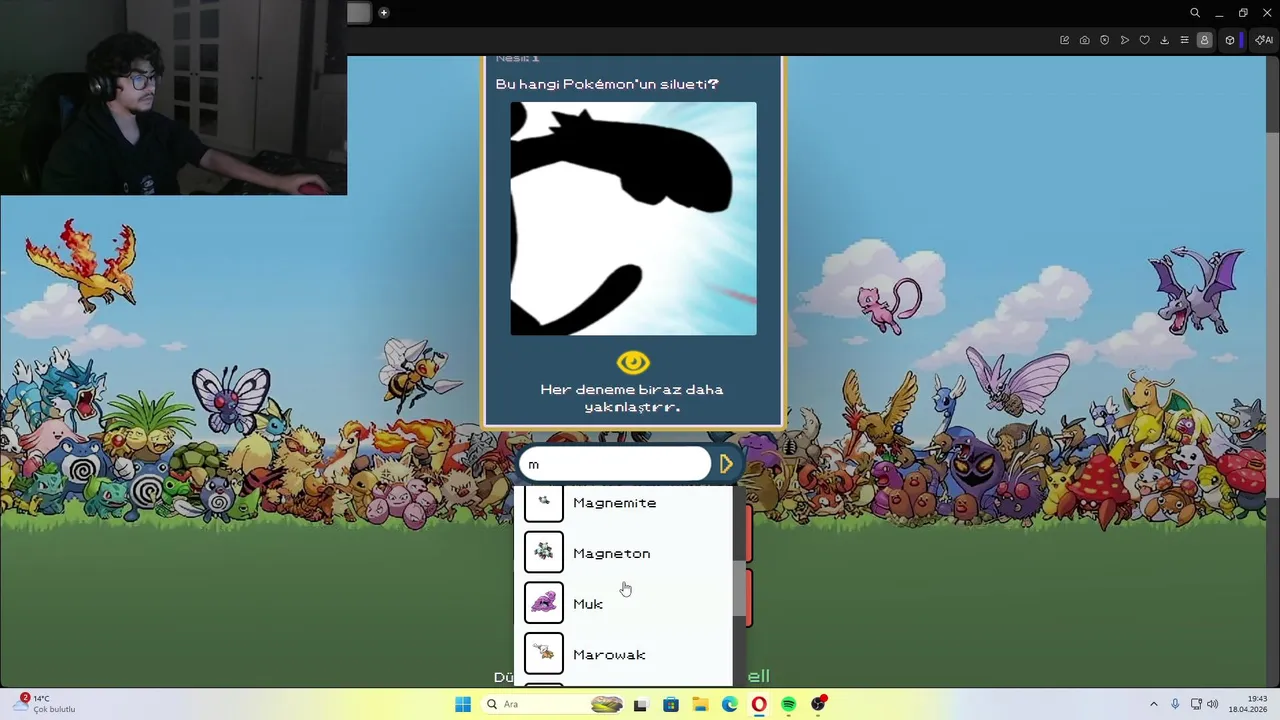Click the Magnemite sprite icon
Screen dimensions: 1280x720
pyautogui.click(x=544, y=504)
